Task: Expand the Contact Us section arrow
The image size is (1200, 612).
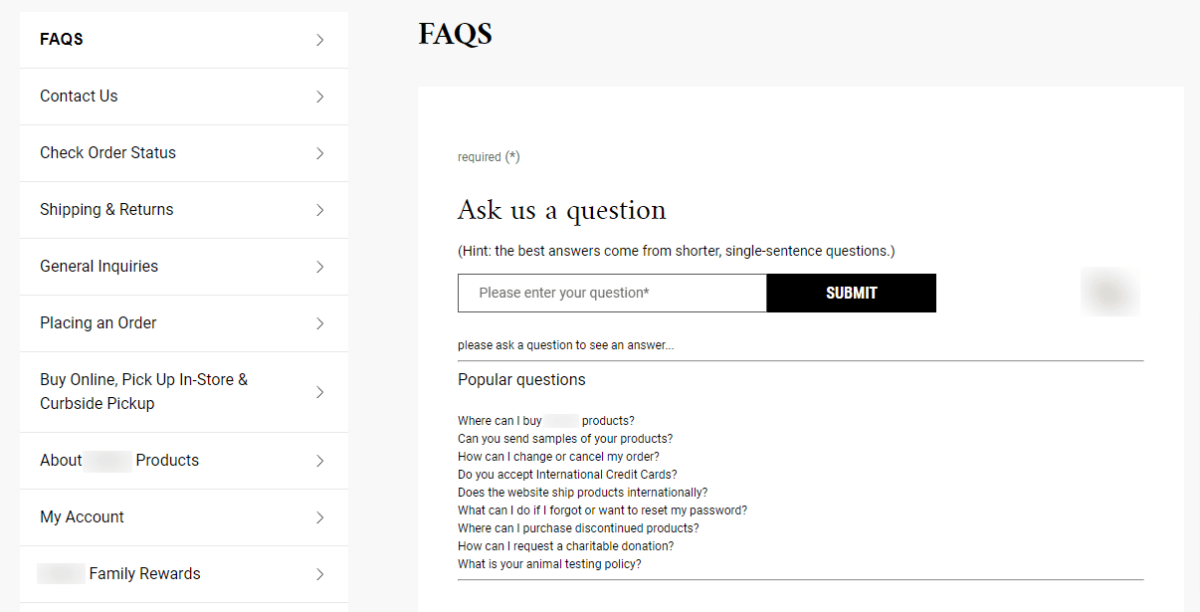Action: point(319,96)
